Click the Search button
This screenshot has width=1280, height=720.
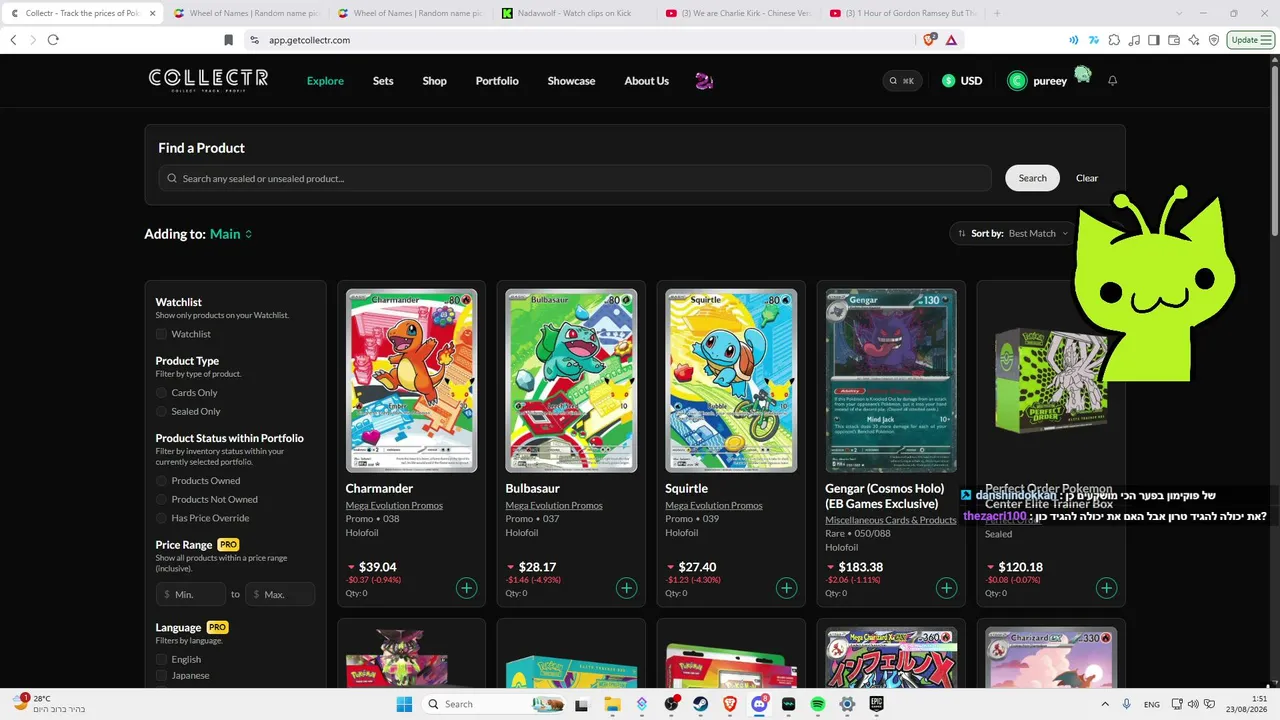[x=1032, y=178]
